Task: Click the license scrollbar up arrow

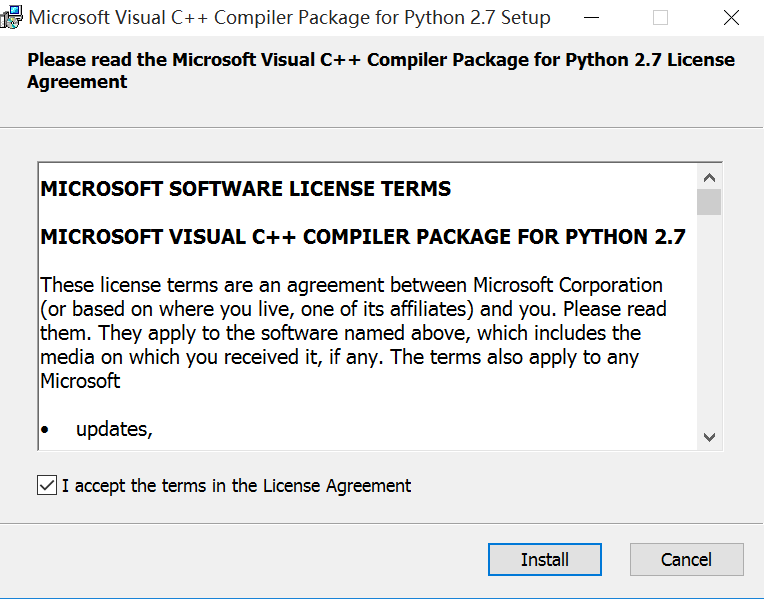Action: 709,177
